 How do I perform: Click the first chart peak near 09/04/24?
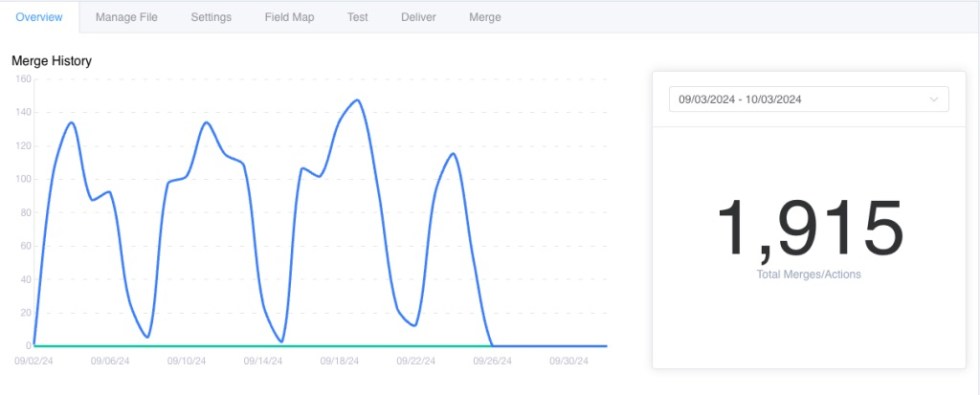pos(71,122)
